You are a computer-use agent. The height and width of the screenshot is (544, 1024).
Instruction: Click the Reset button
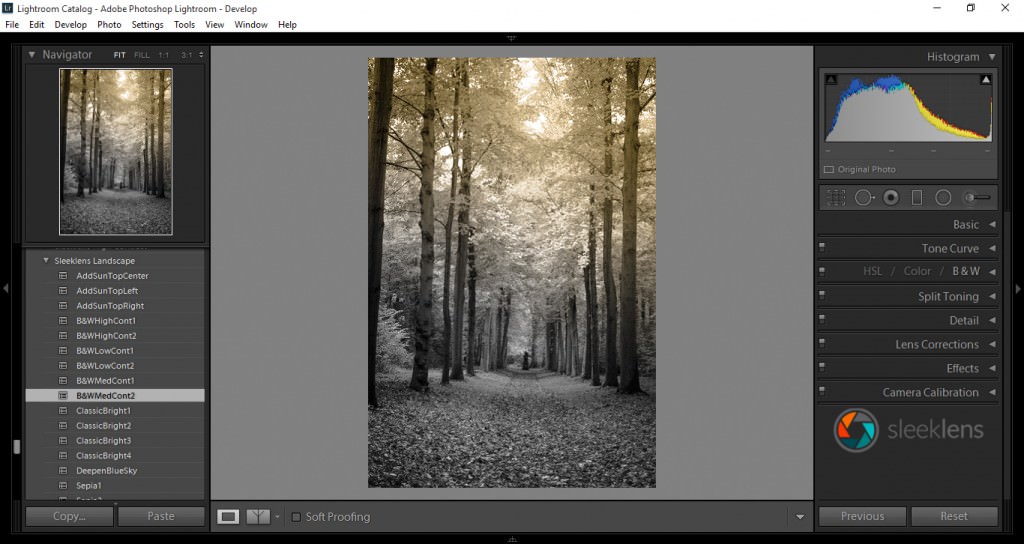point(954,516)
